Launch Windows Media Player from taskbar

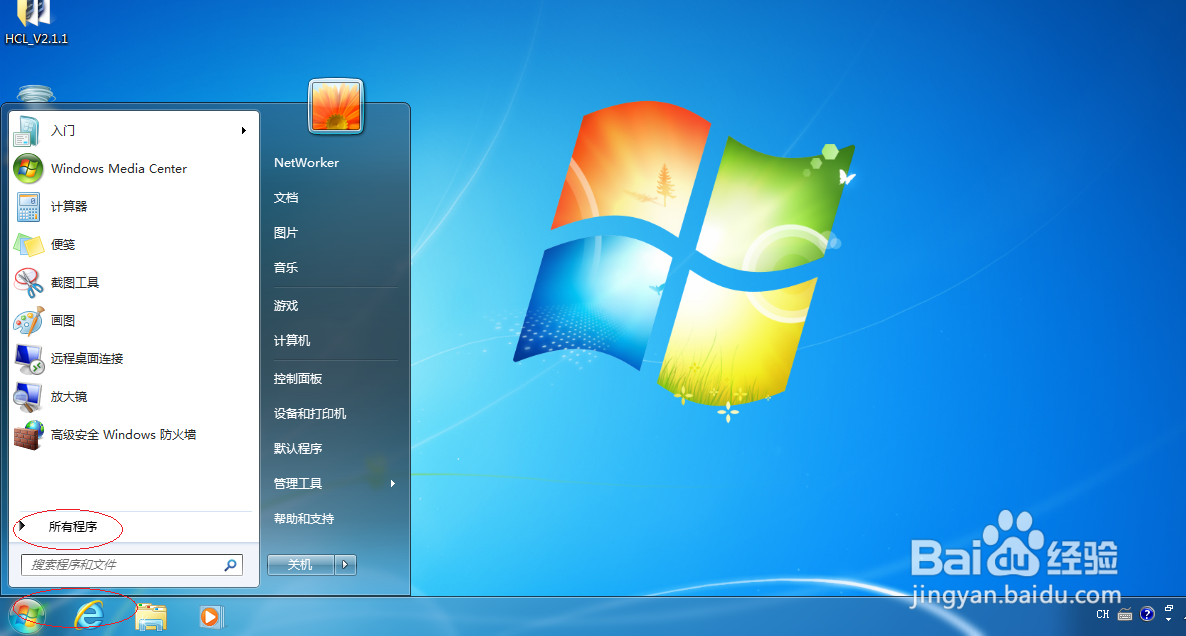pos(211,617)
